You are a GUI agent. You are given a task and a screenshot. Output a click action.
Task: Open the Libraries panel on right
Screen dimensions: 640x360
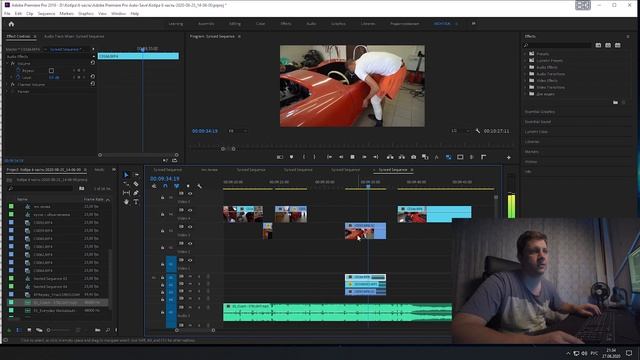(532, 142)
